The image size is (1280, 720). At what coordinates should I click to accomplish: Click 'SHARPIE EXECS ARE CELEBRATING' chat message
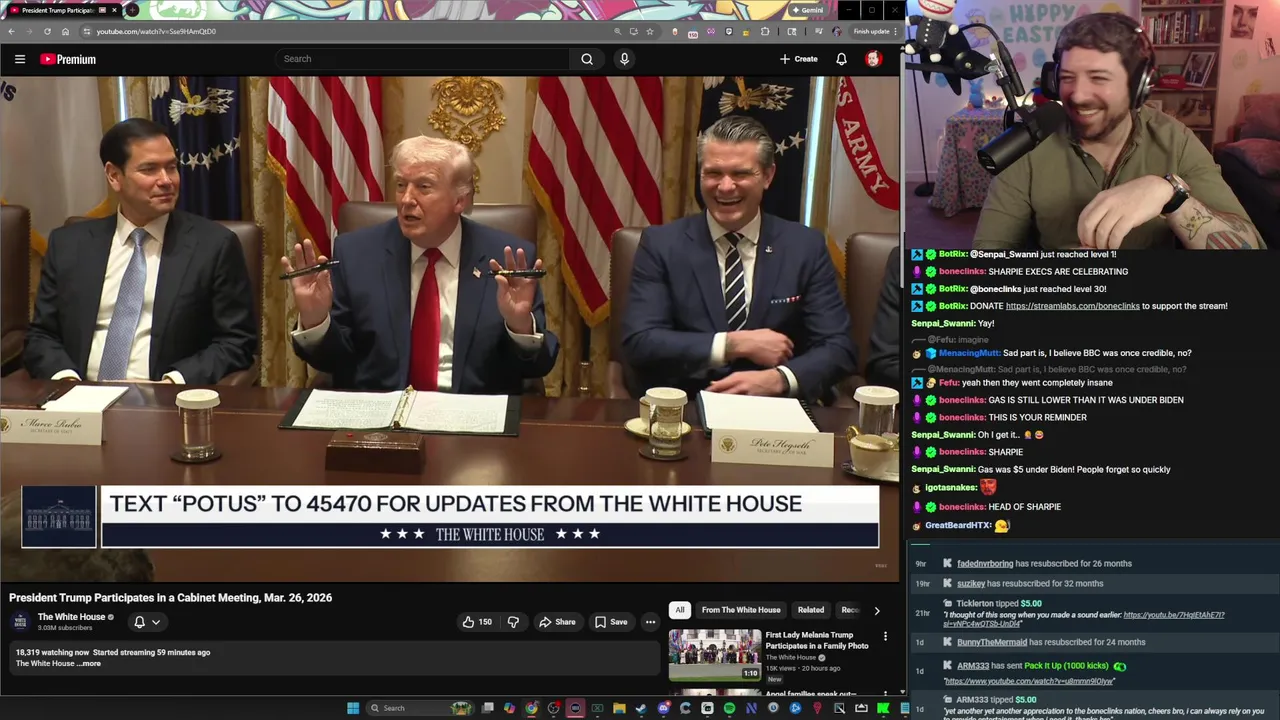click(x=1058, y=271)
